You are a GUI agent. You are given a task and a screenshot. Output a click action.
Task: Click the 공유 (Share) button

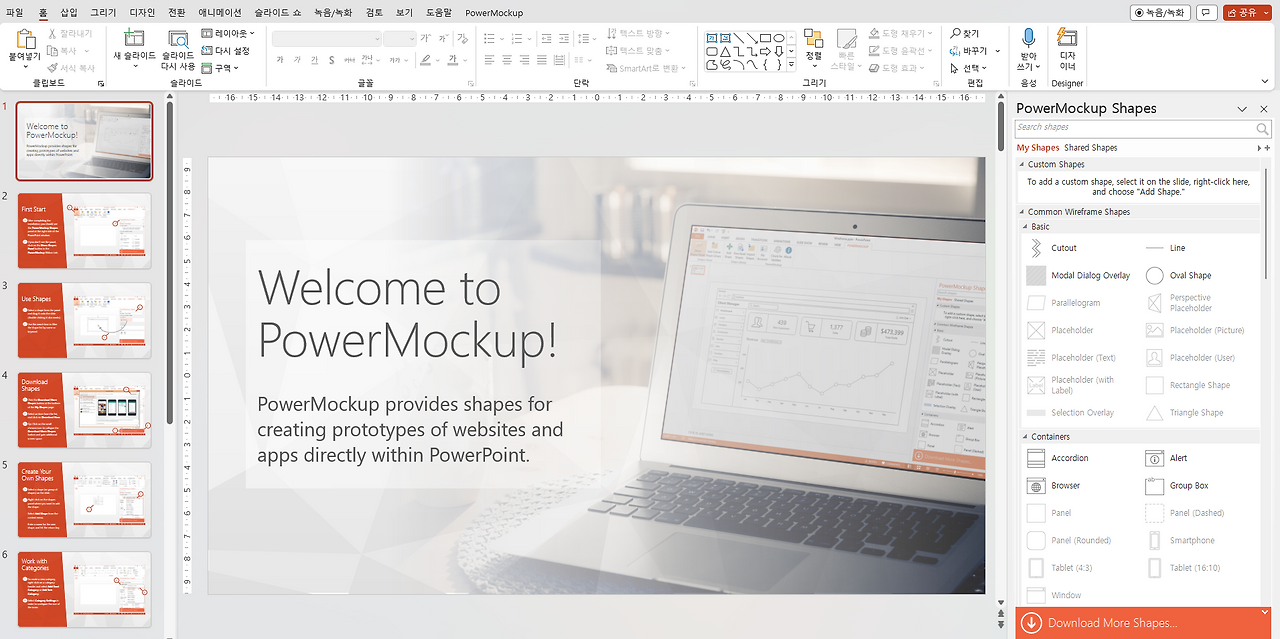pyautogui.click(x=1247, y=13)
